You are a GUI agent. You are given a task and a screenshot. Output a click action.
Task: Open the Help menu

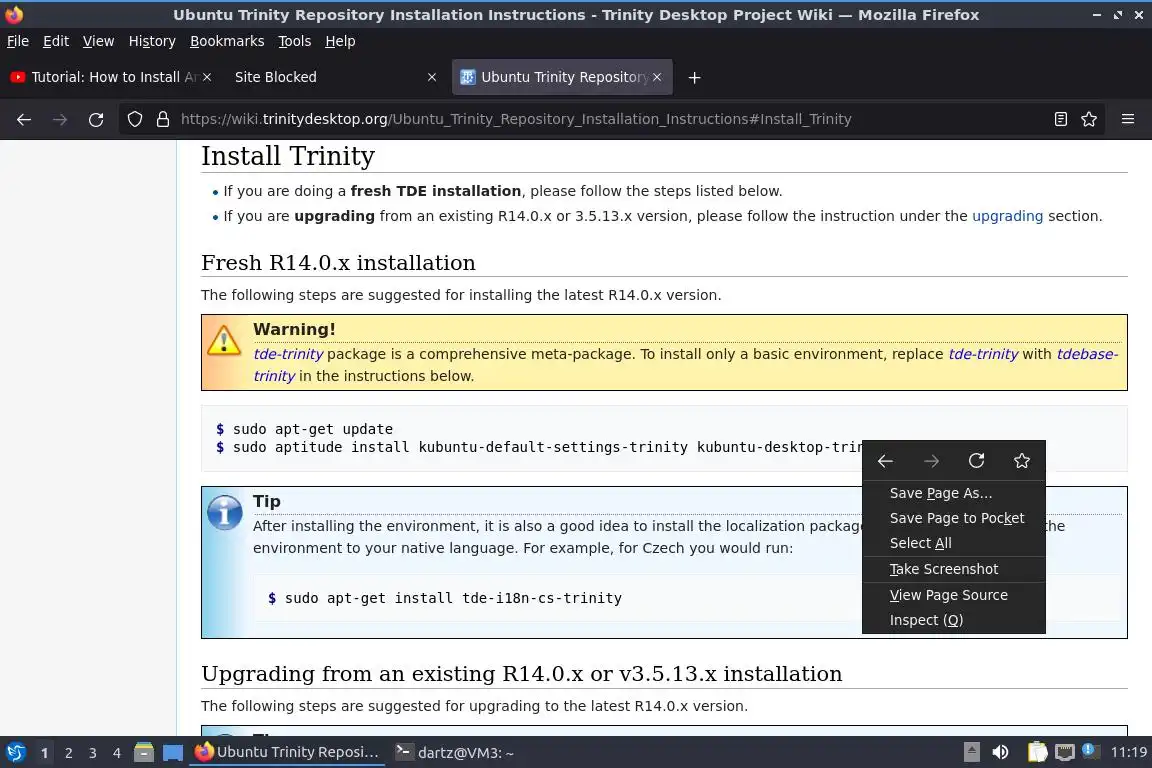(340, 41)
